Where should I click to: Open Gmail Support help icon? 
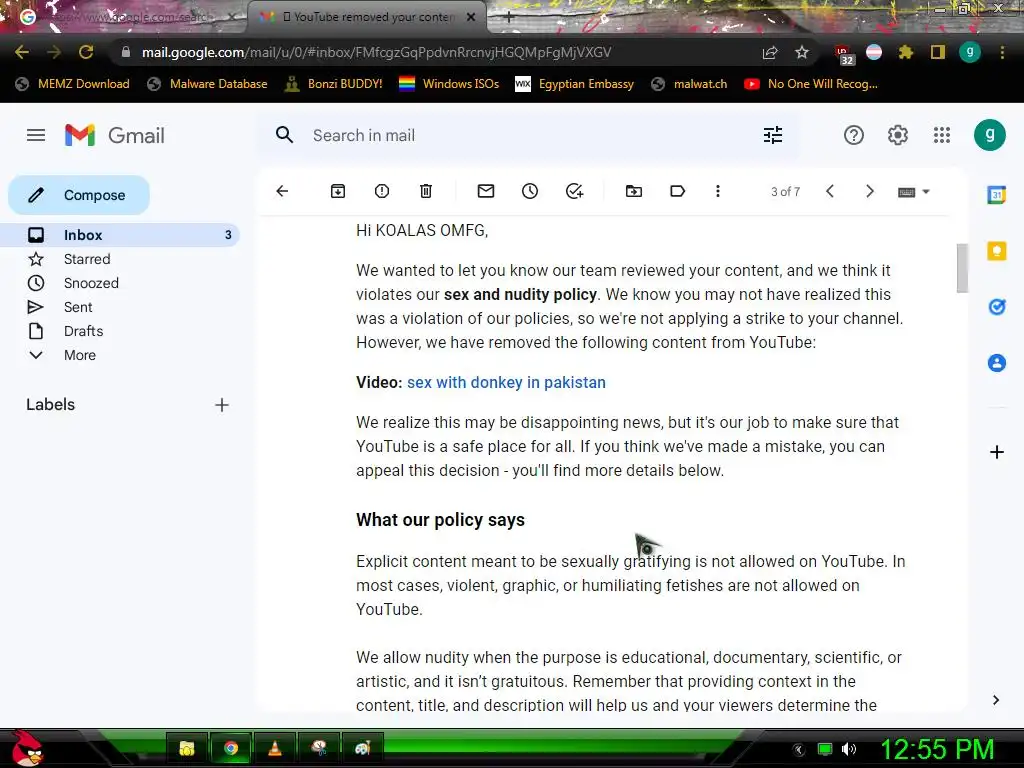854,135
